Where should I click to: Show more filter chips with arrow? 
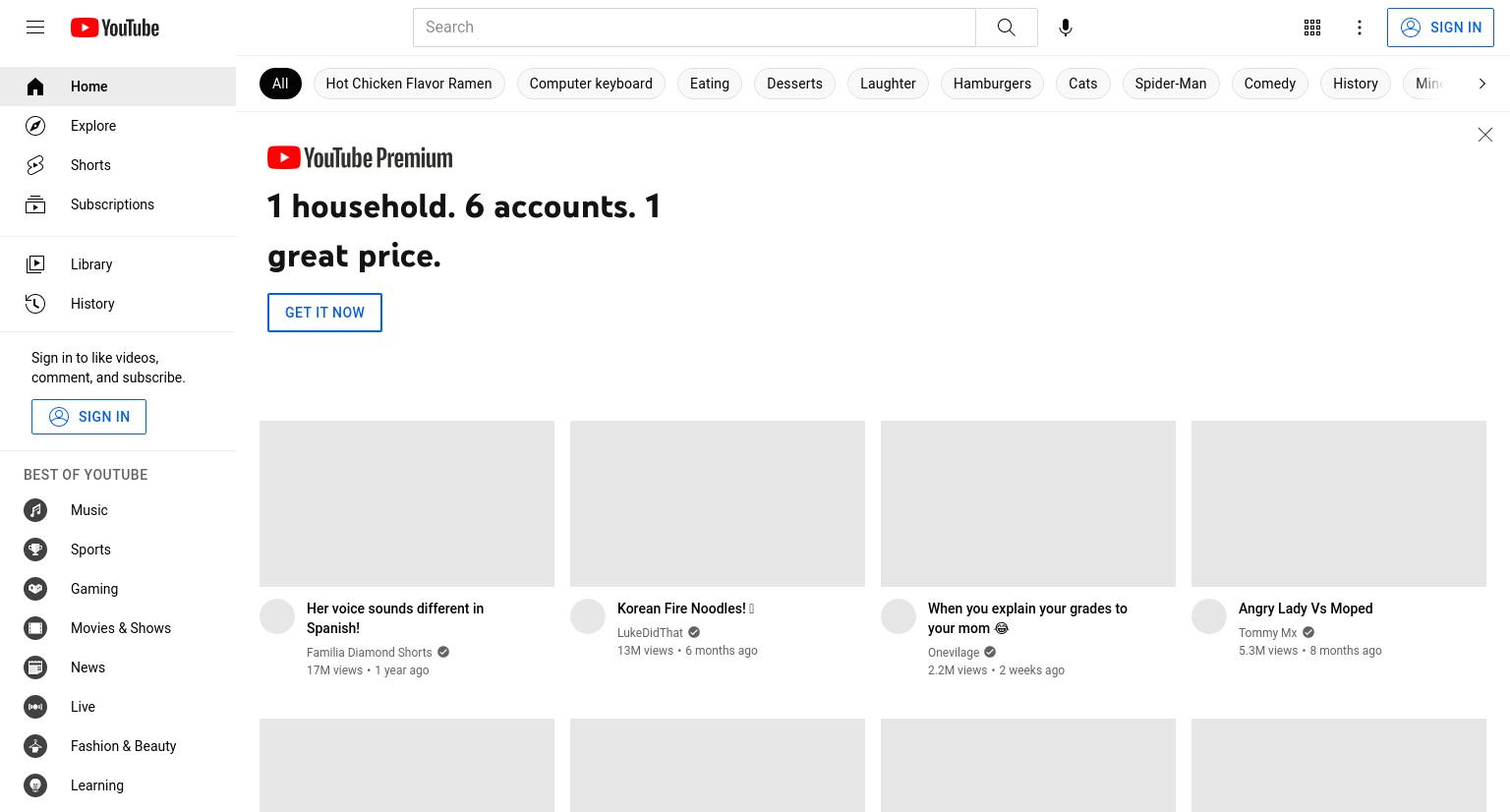[x=1482, y=84]
